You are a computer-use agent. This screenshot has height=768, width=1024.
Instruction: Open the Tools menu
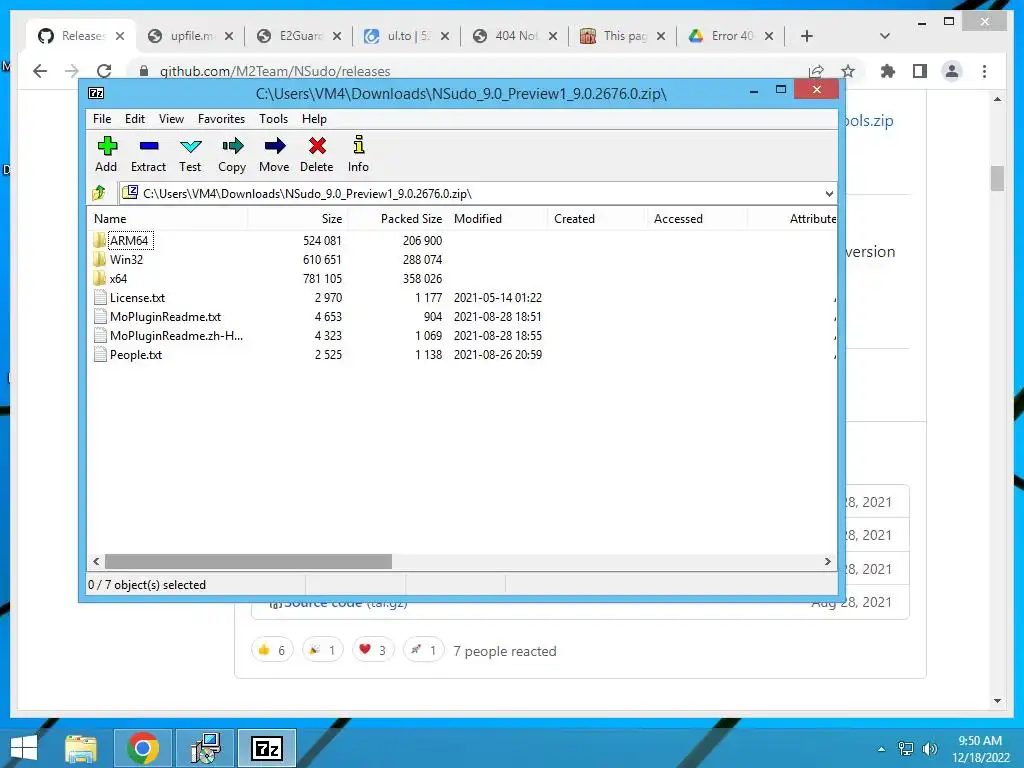(273, 119)
